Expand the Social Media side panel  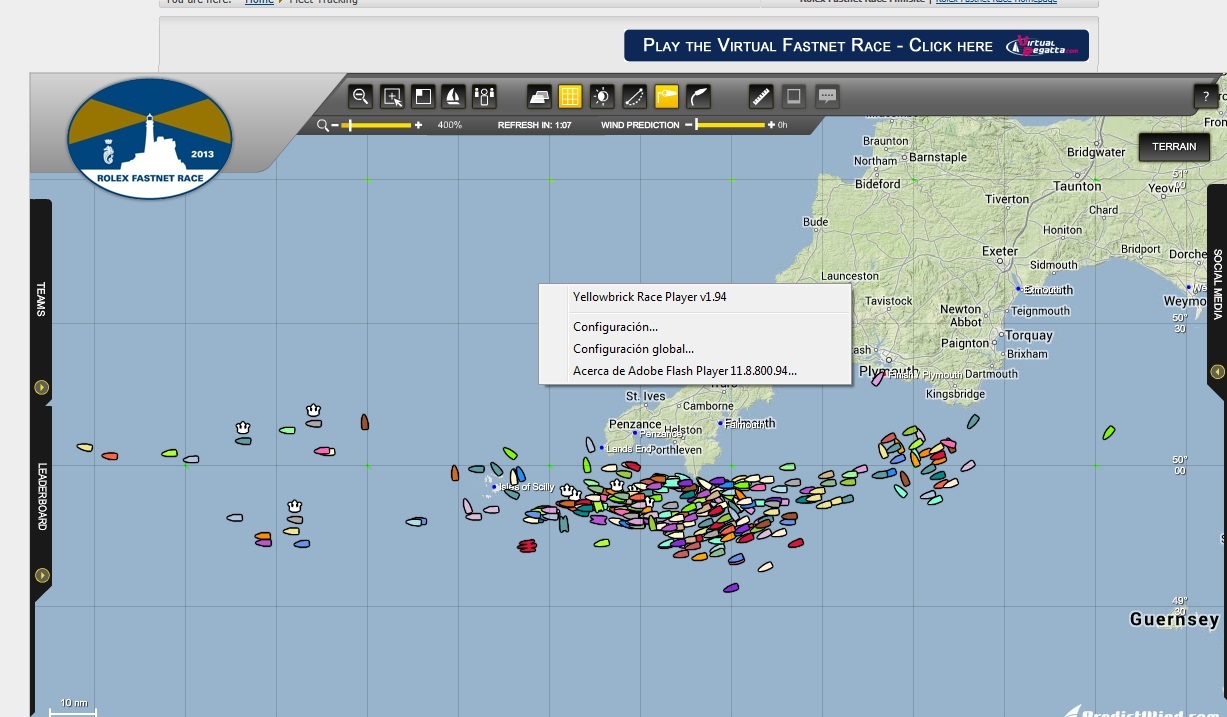[1217, 371]
